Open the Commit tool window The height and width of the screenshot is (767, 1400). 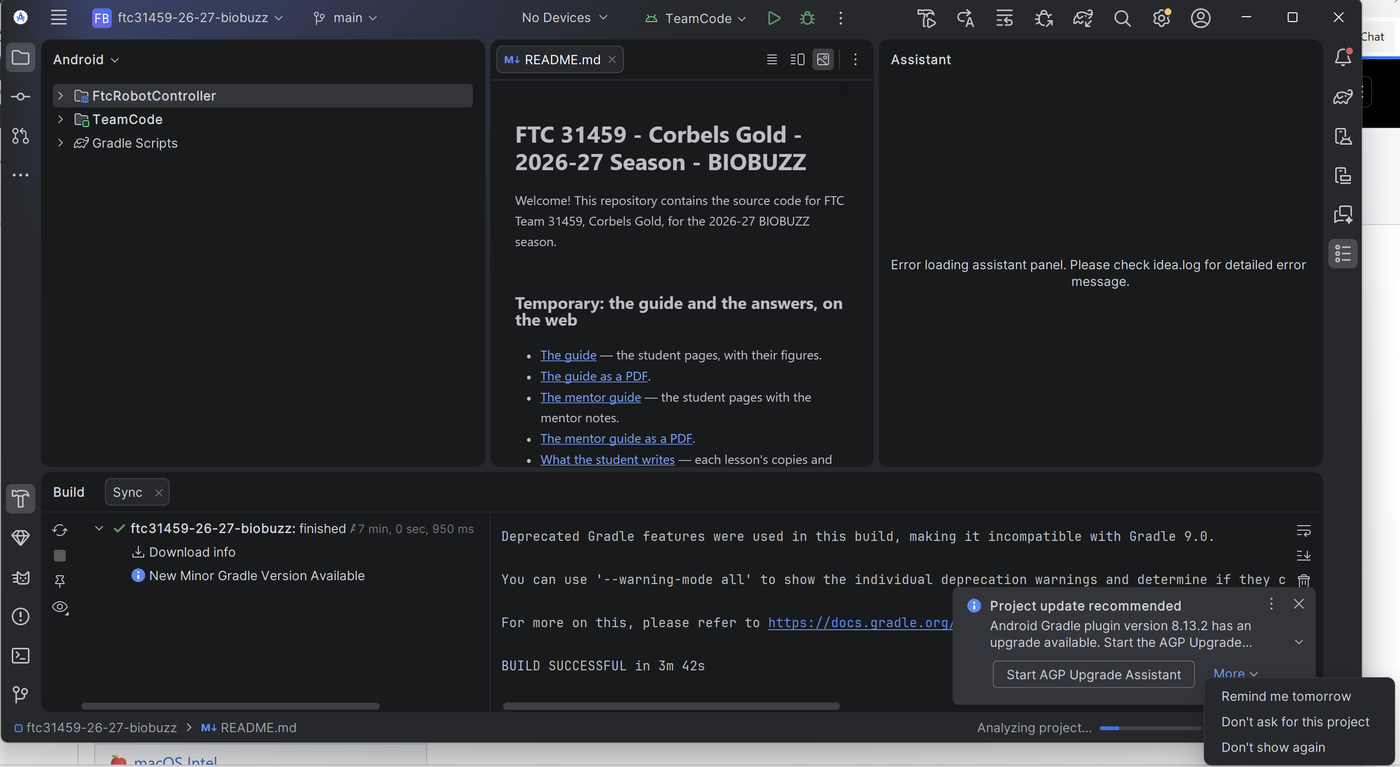(21, 97)
